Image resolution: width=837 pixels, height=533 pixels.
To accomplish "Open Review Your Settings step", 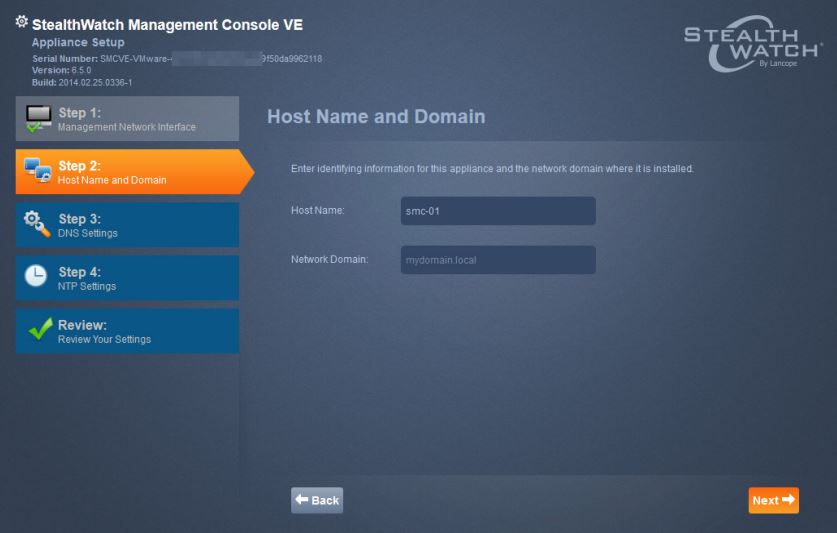I will tap(127, 331).
